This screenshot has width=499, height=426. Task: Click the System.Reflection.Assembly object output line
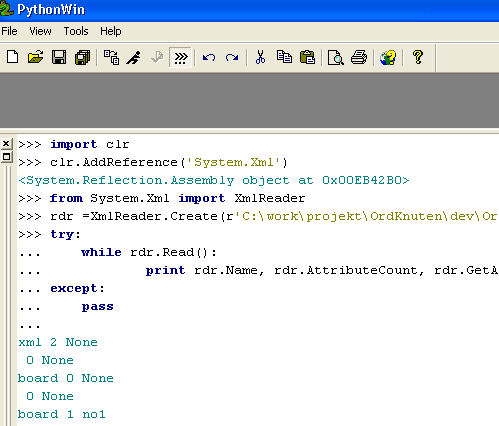(x=213, y=180)
